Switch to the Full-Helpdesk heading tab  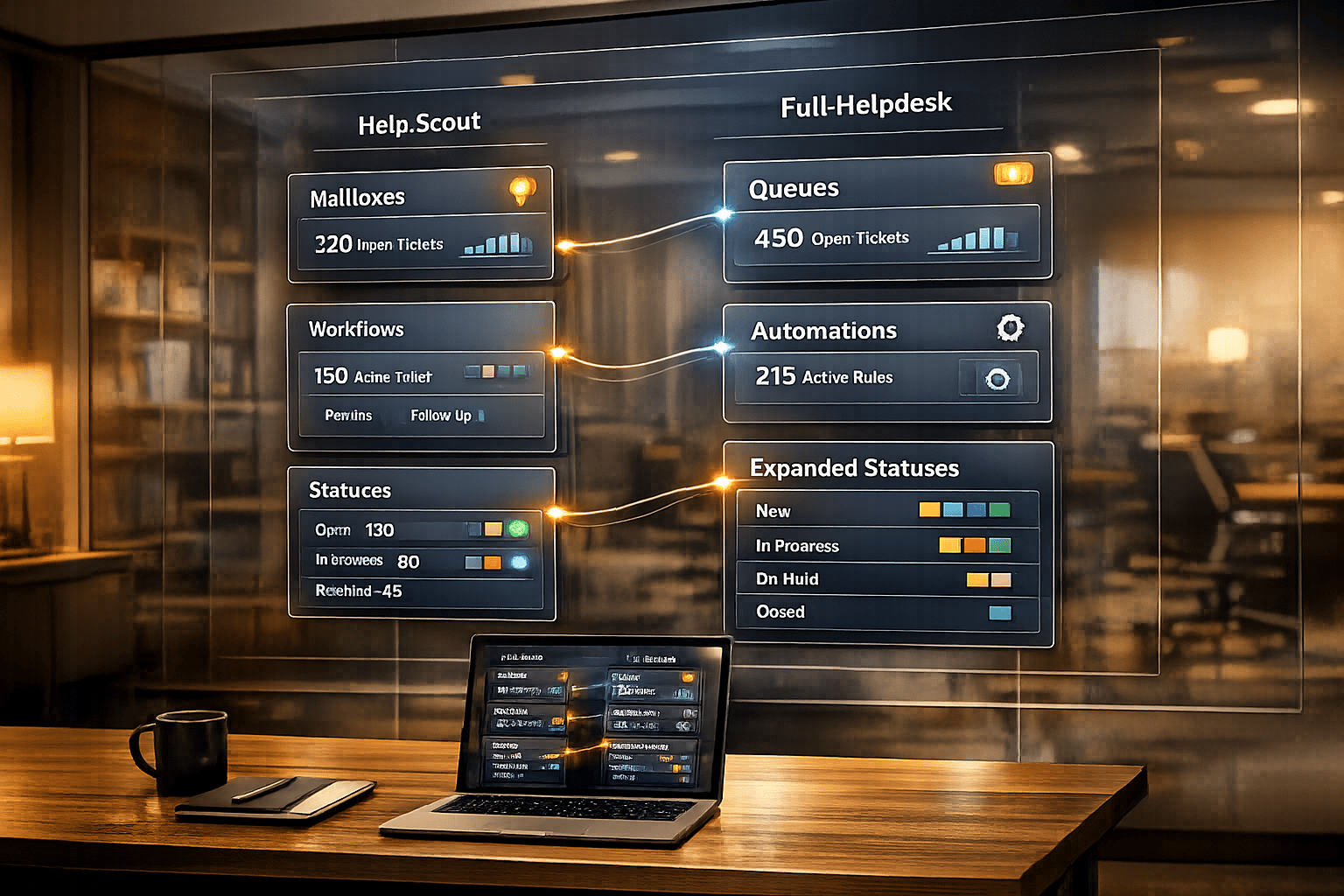click(865, 105)
